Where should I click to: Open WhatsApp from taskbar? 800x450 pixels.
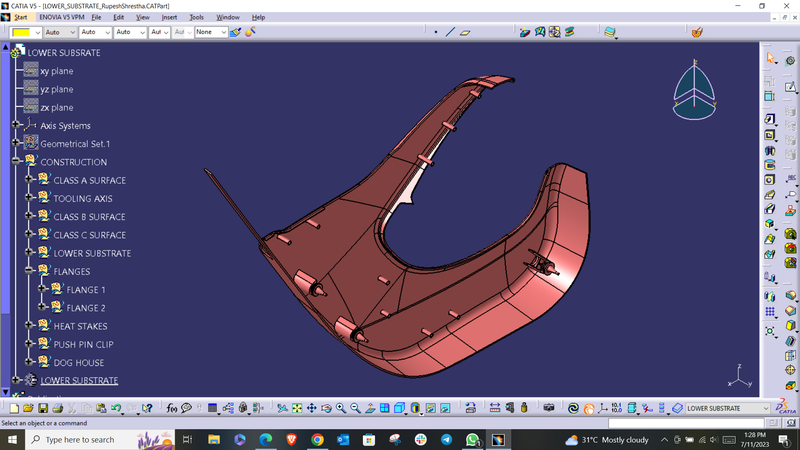pyautogui.click(x=472, y=439)
